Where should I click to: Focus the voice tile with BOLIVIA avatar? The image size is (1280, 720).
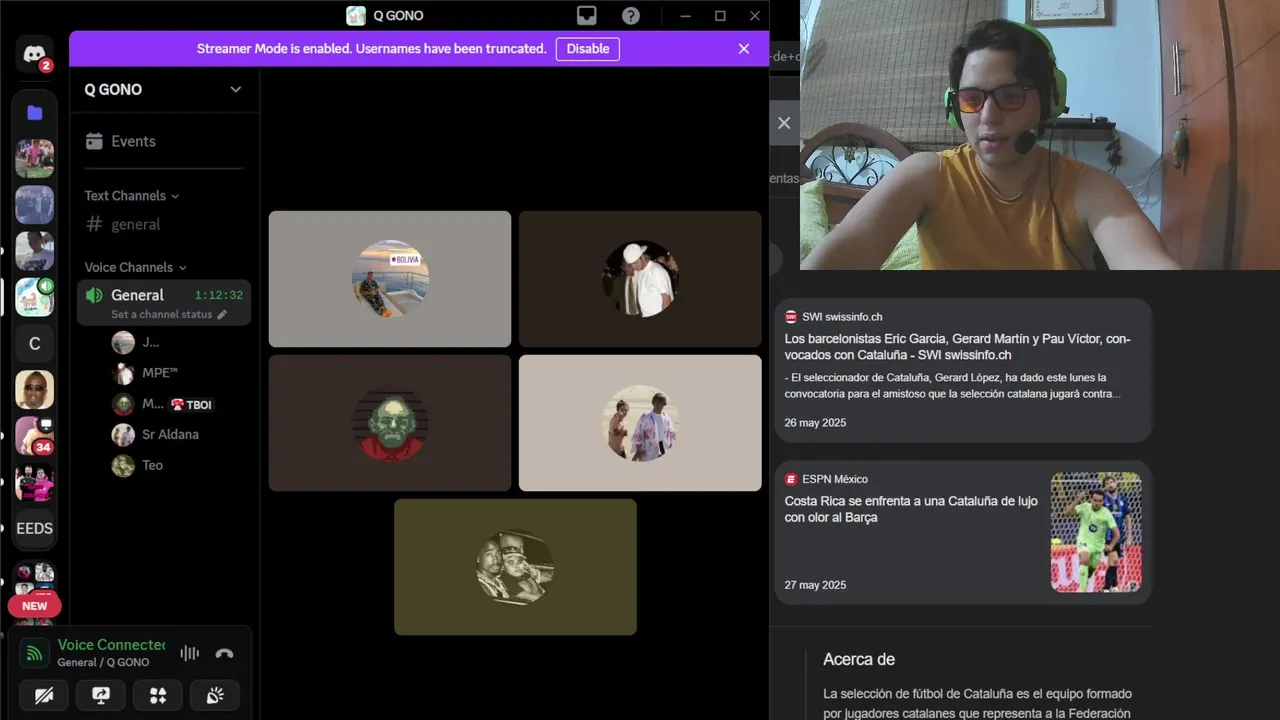(390, 279)
